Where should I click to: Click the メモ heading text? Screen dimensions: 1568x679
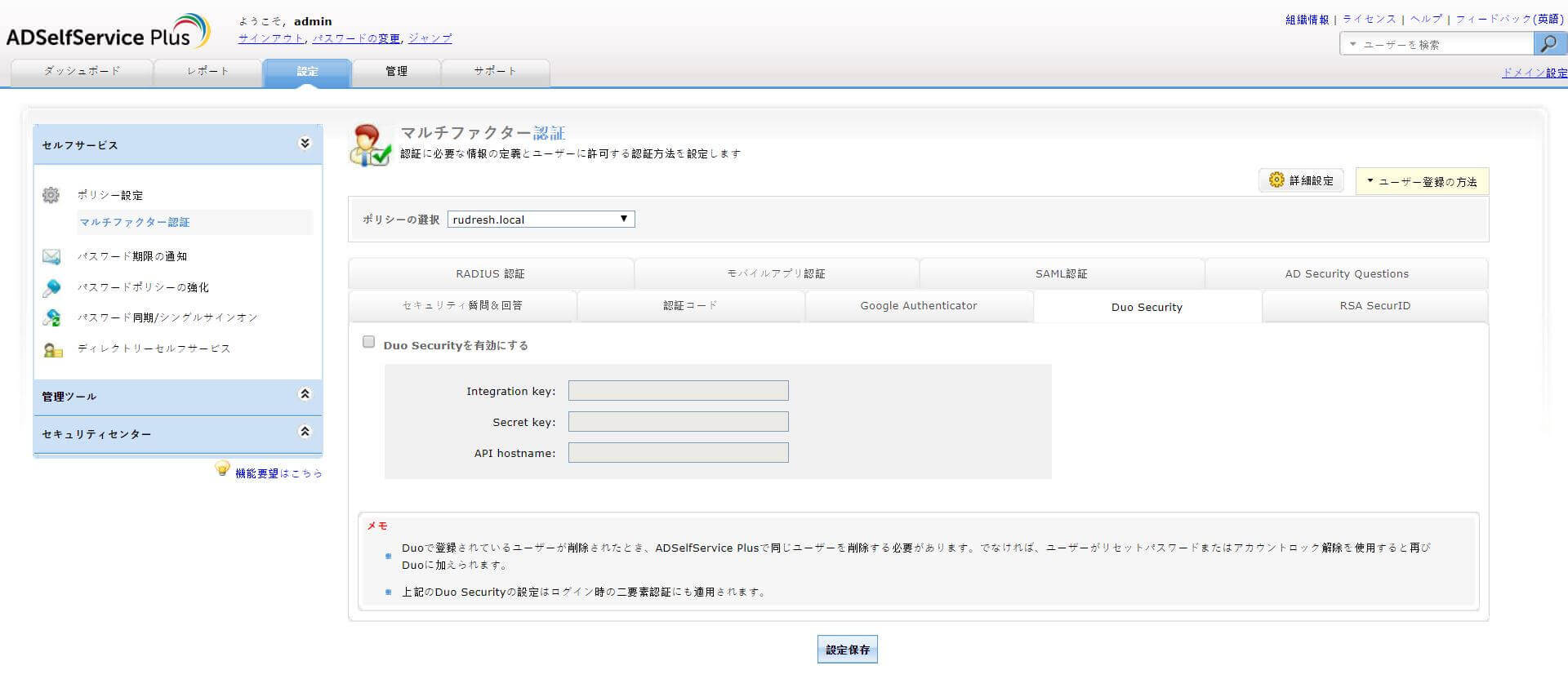[377, 526]
